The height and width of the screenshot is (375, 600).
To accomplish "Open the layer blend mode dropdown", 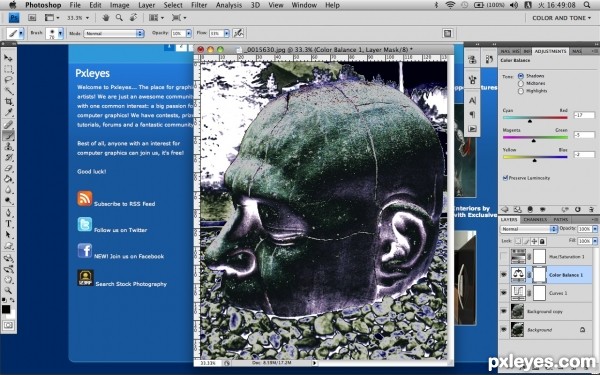I will tap(528, 229).
